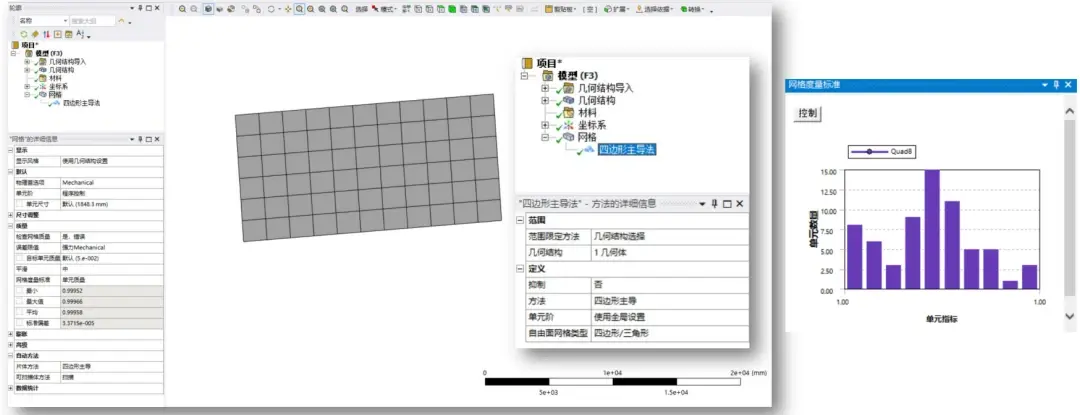Collapse the 网格 node in the outline tree

pyautogui.click(x=27, y=94)
